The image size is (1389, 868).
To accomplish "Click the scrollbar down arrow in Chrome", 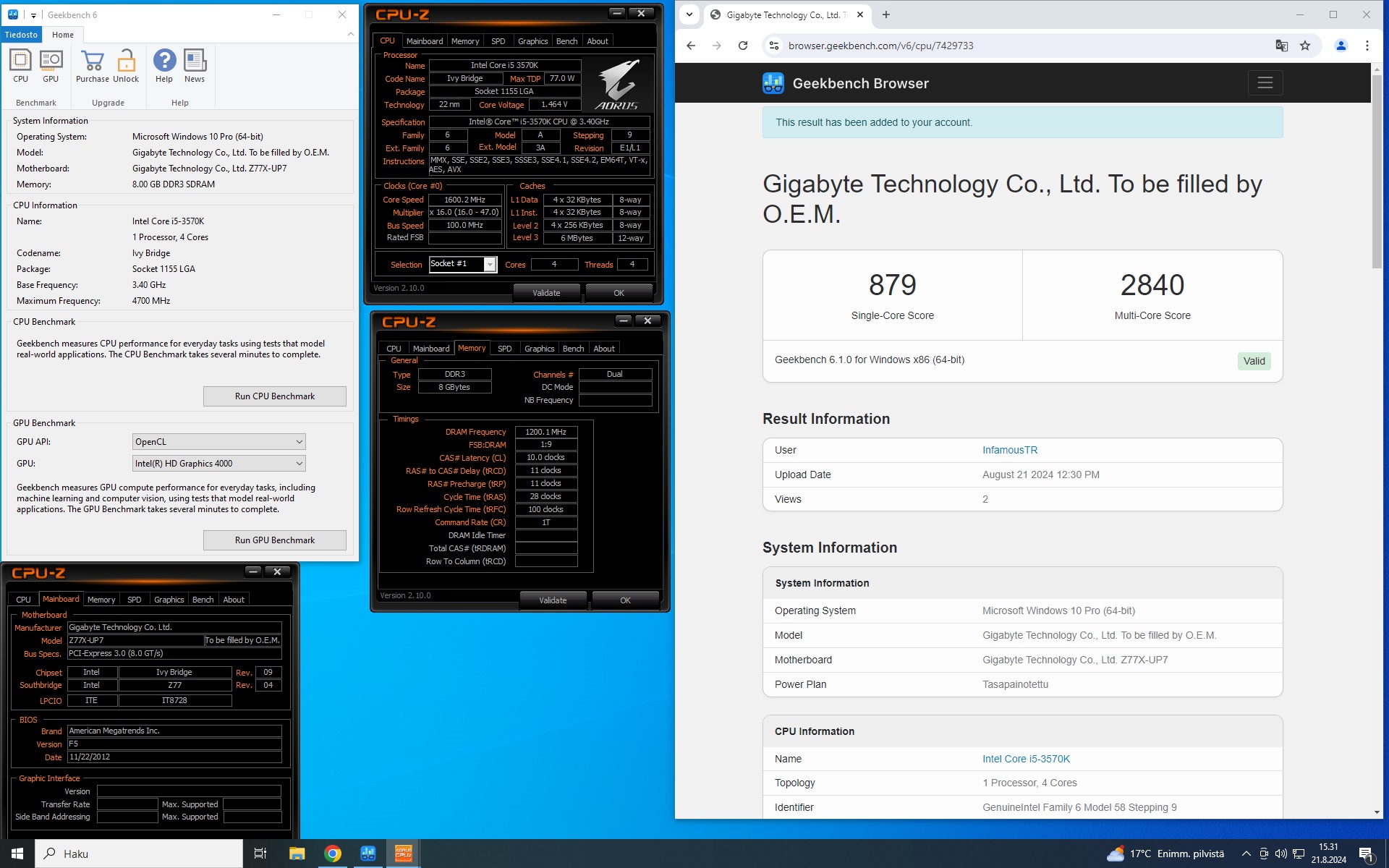I will click(1377, 812).
